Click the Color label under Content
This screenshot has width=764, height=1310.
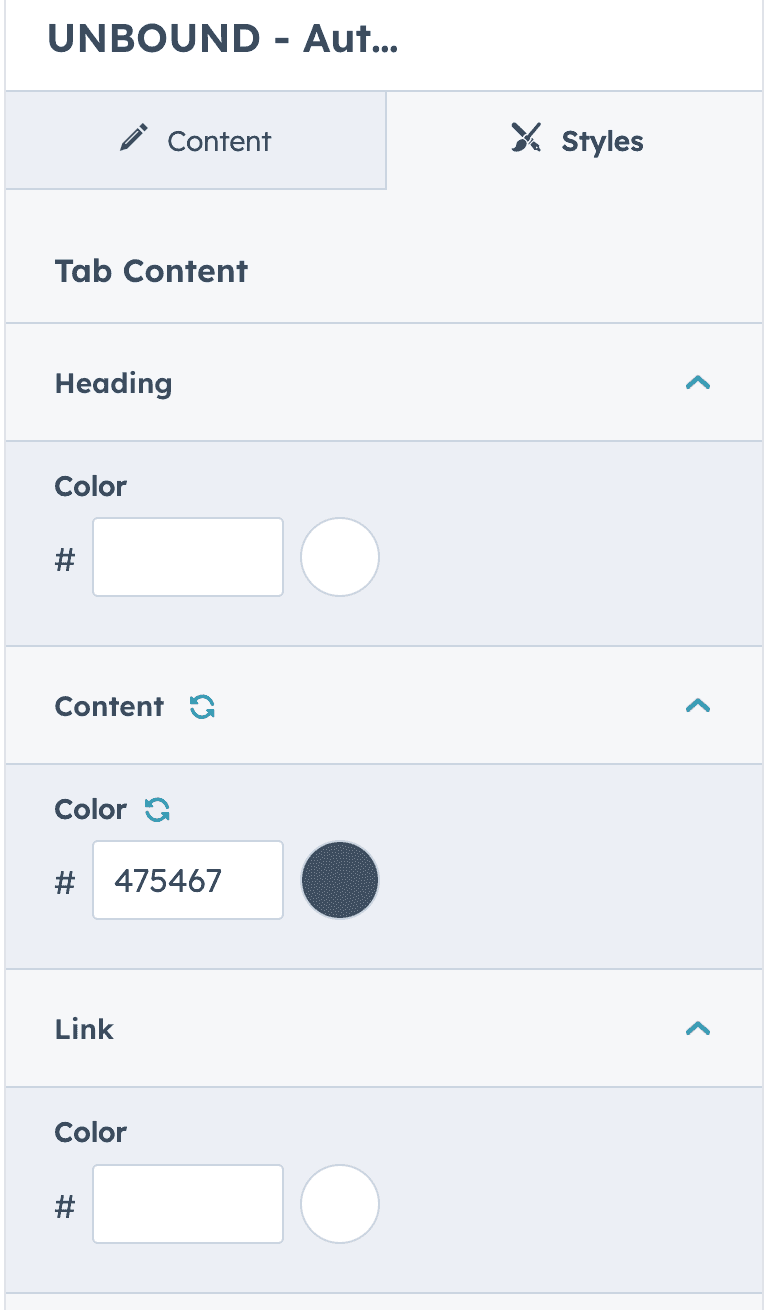point(90,809)
